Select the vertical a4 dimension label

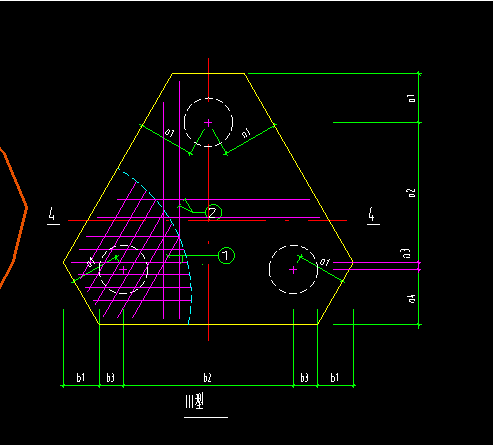pyautogui.click(x=412, y=299)
